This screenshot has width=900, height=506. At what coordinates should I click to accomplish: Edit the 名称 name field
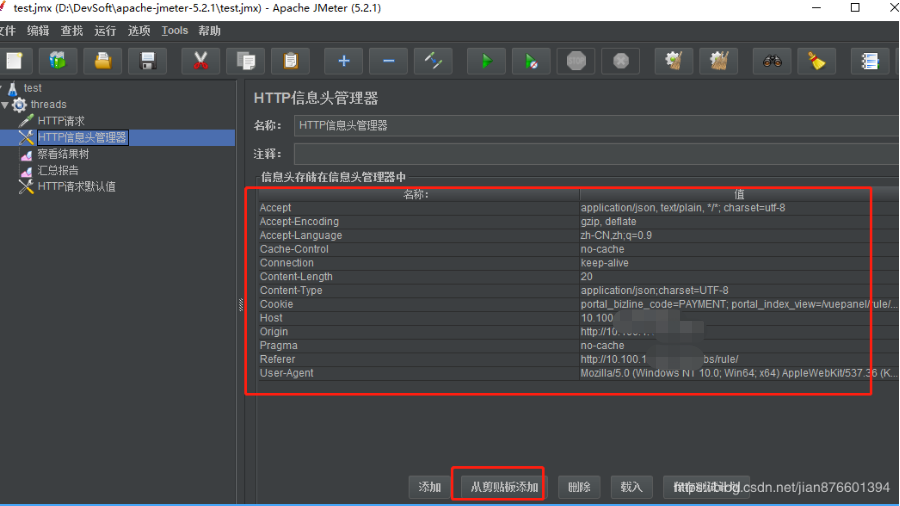(596, 126)
